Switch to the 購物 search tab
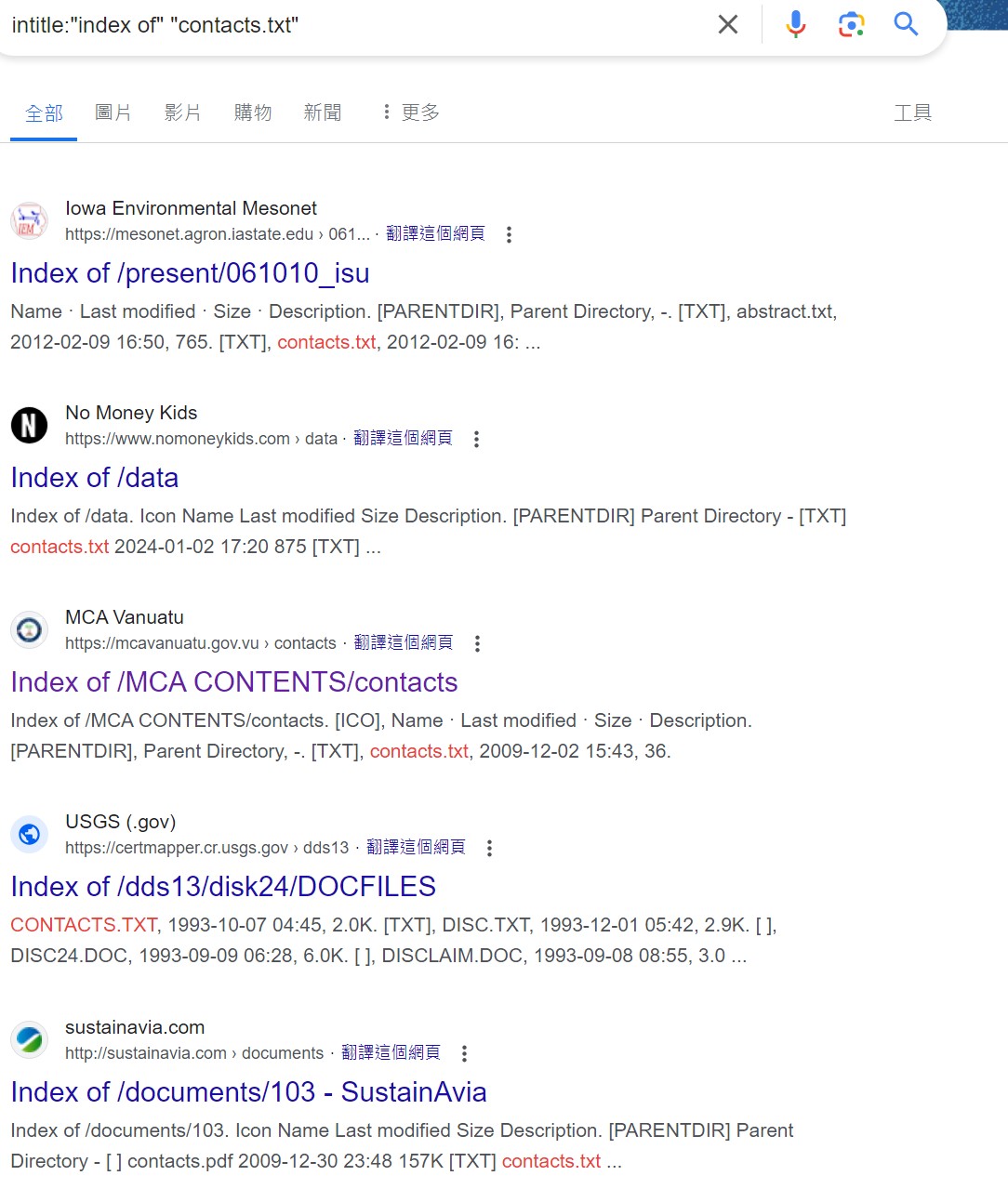The height and width of the screenshot is (1202, 1008). pos(252,112)
